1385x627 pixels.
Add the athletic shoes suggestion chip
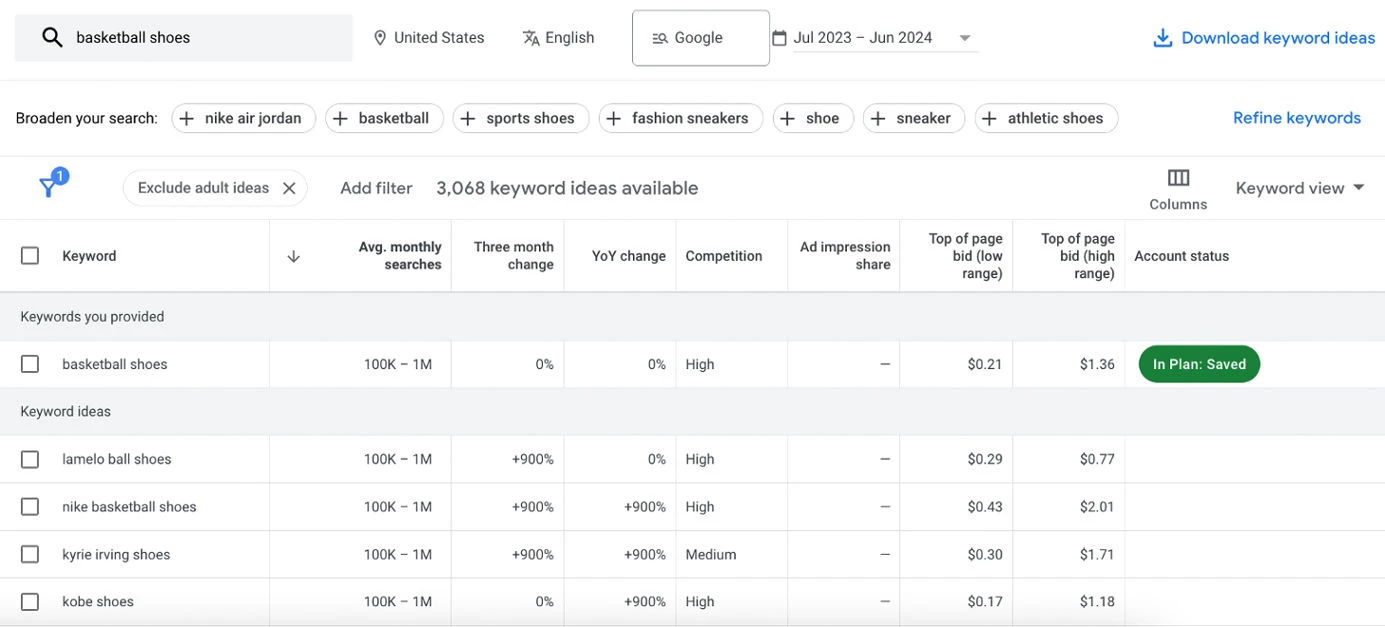1046,118
